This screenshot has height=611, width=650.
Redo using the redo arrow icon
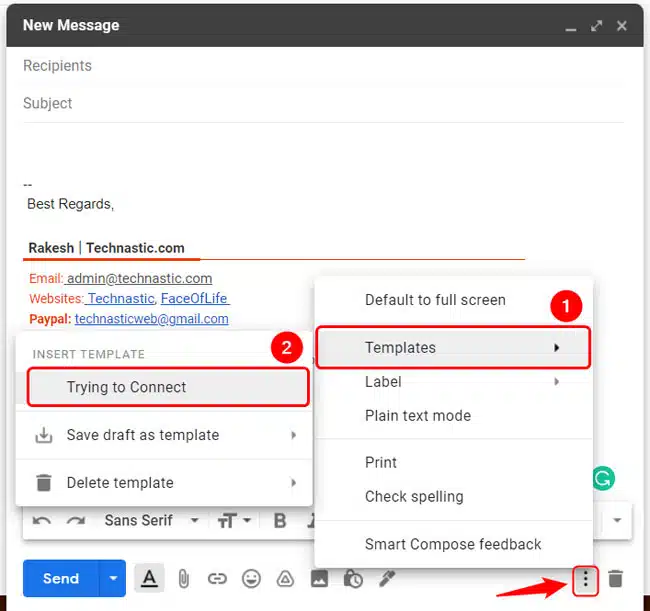[76, 521]
